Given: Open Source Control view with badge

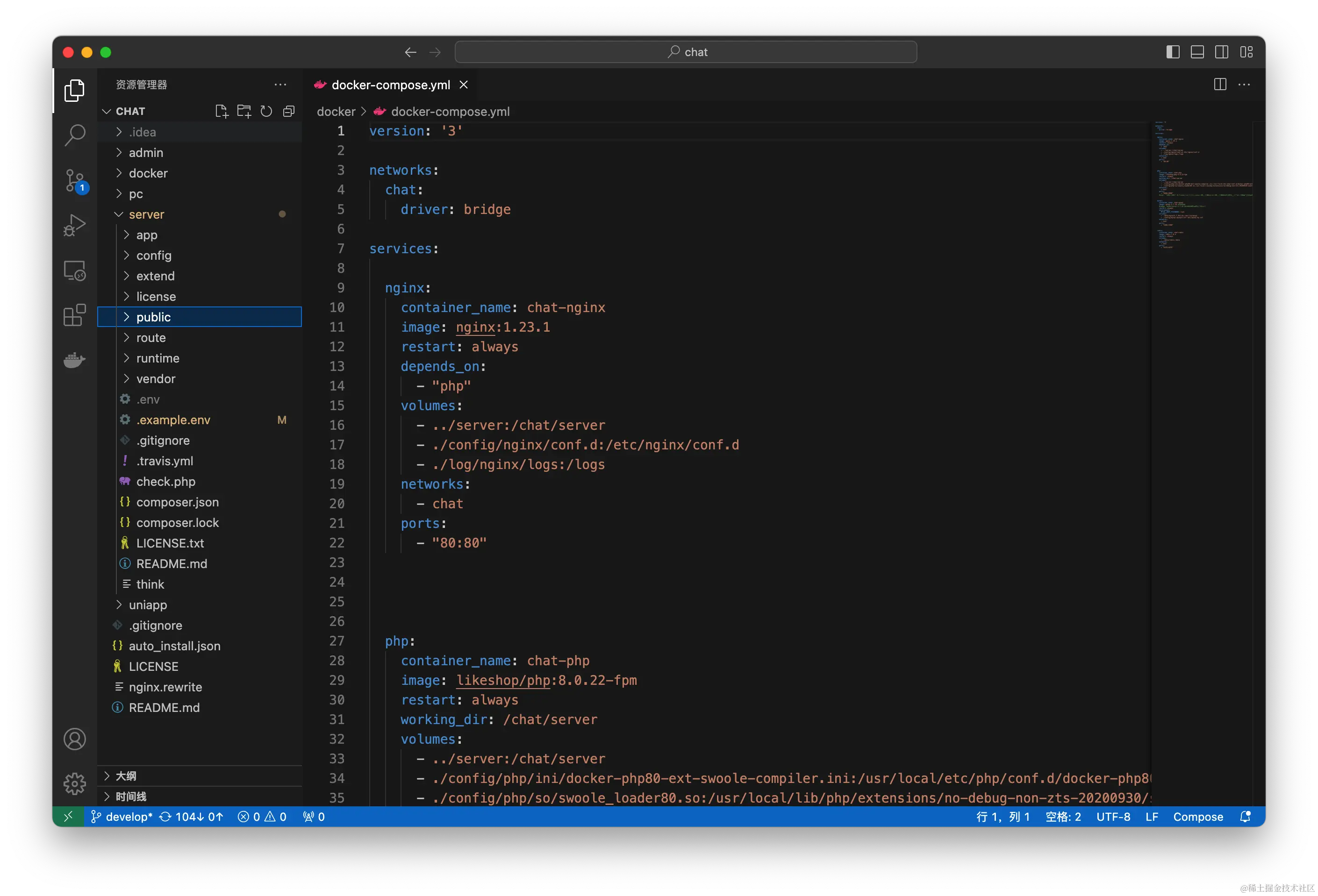Looking at the screenshot, I should 74,181.
